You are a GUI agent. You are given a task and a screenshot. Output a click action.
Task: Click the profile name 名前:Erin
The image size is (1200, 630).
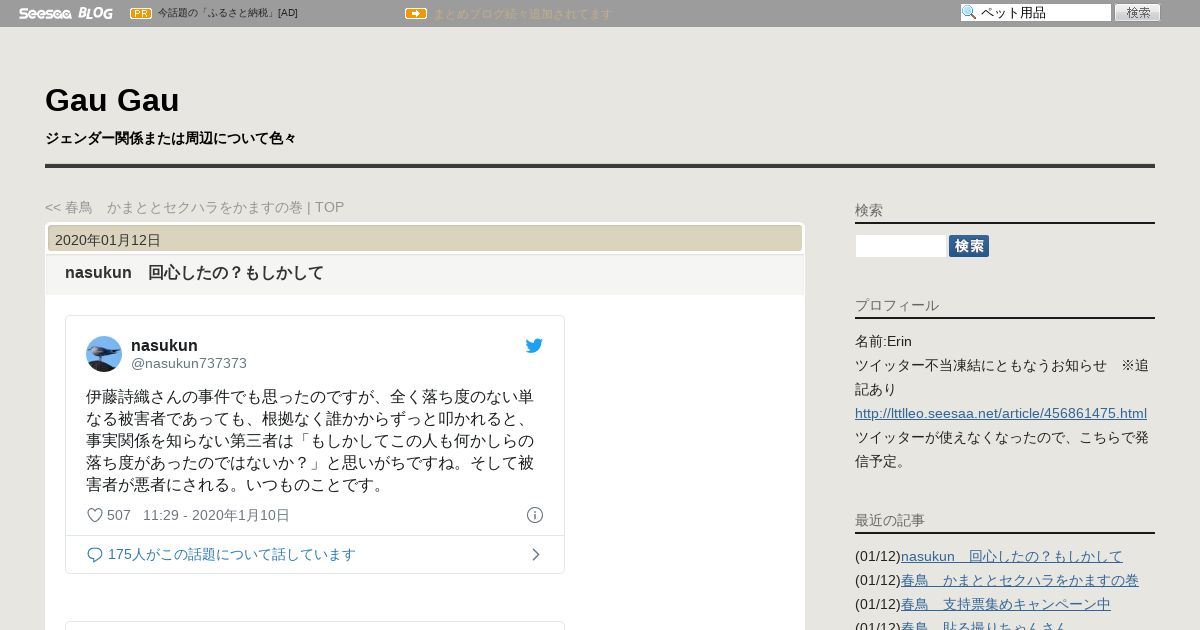[x=883, y=341]
